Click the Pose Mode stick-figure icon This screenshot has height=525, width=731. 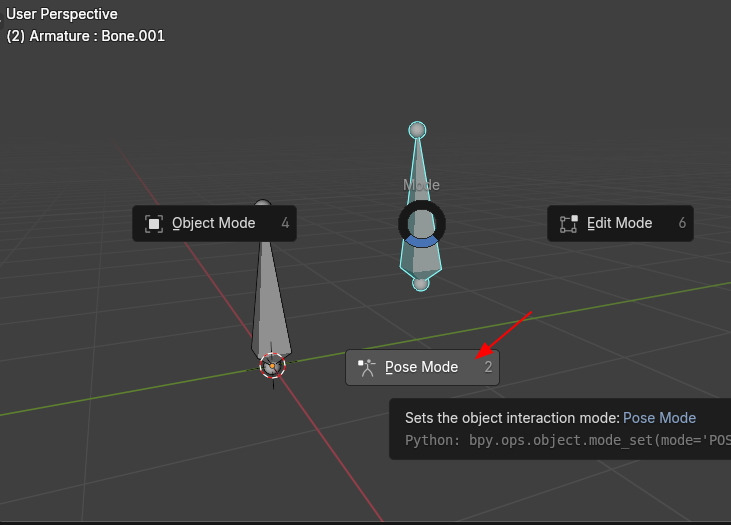coord(366,367)
